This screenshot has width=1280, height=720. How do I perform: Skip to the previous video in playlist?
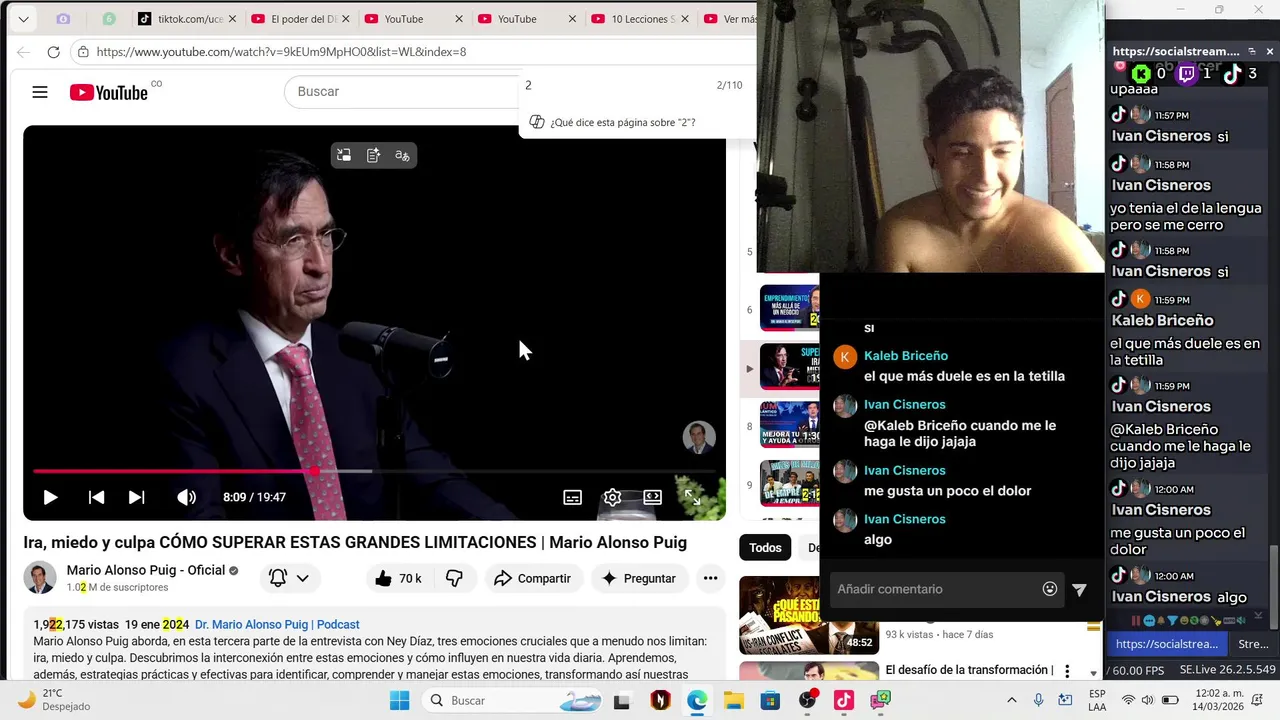point(96,497)
